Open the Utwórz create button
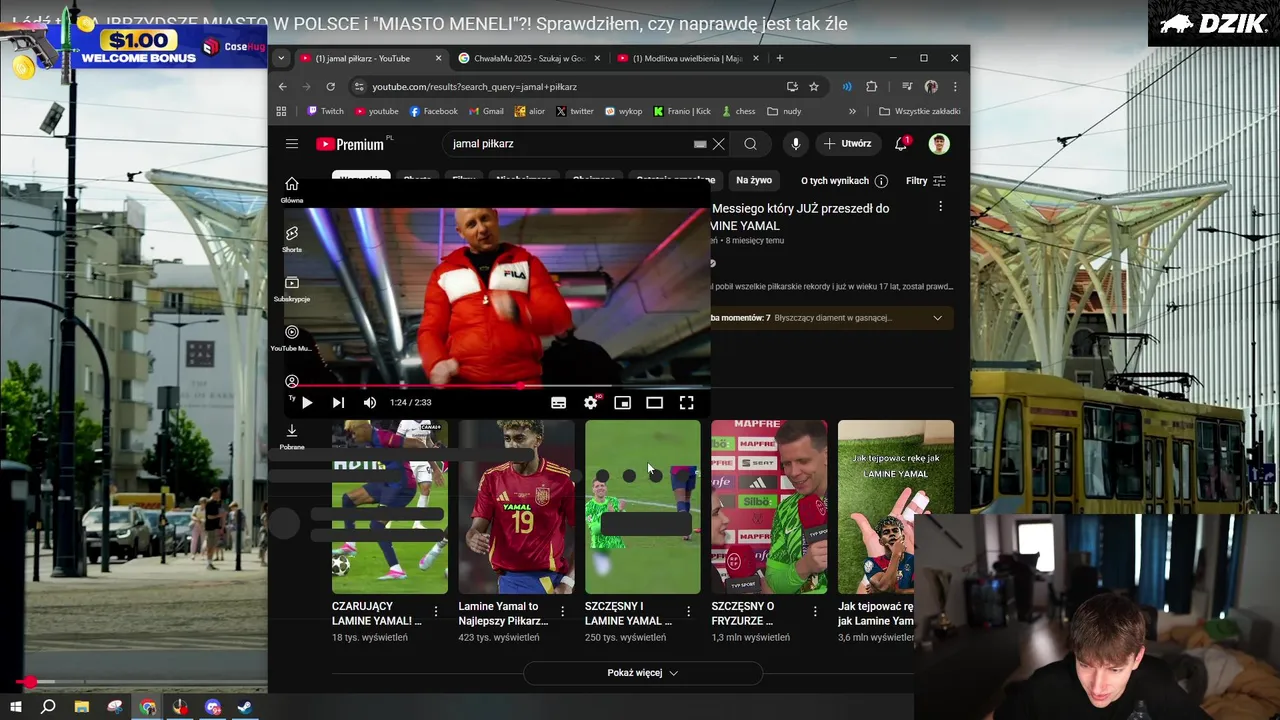Screen dimensions: 1280x720 (x=848, y=144)
